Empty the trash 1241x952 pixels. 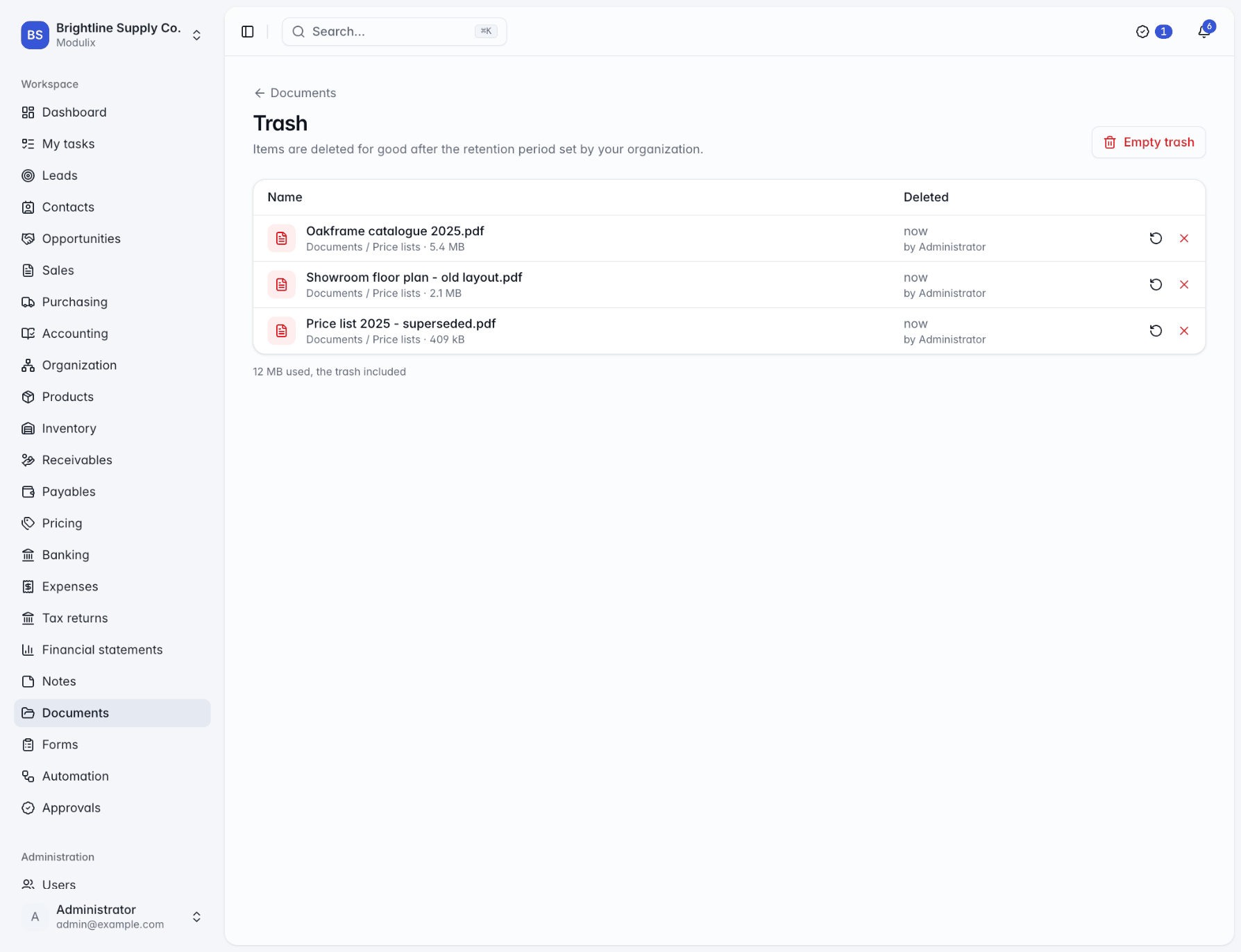tap(1149, 142)
